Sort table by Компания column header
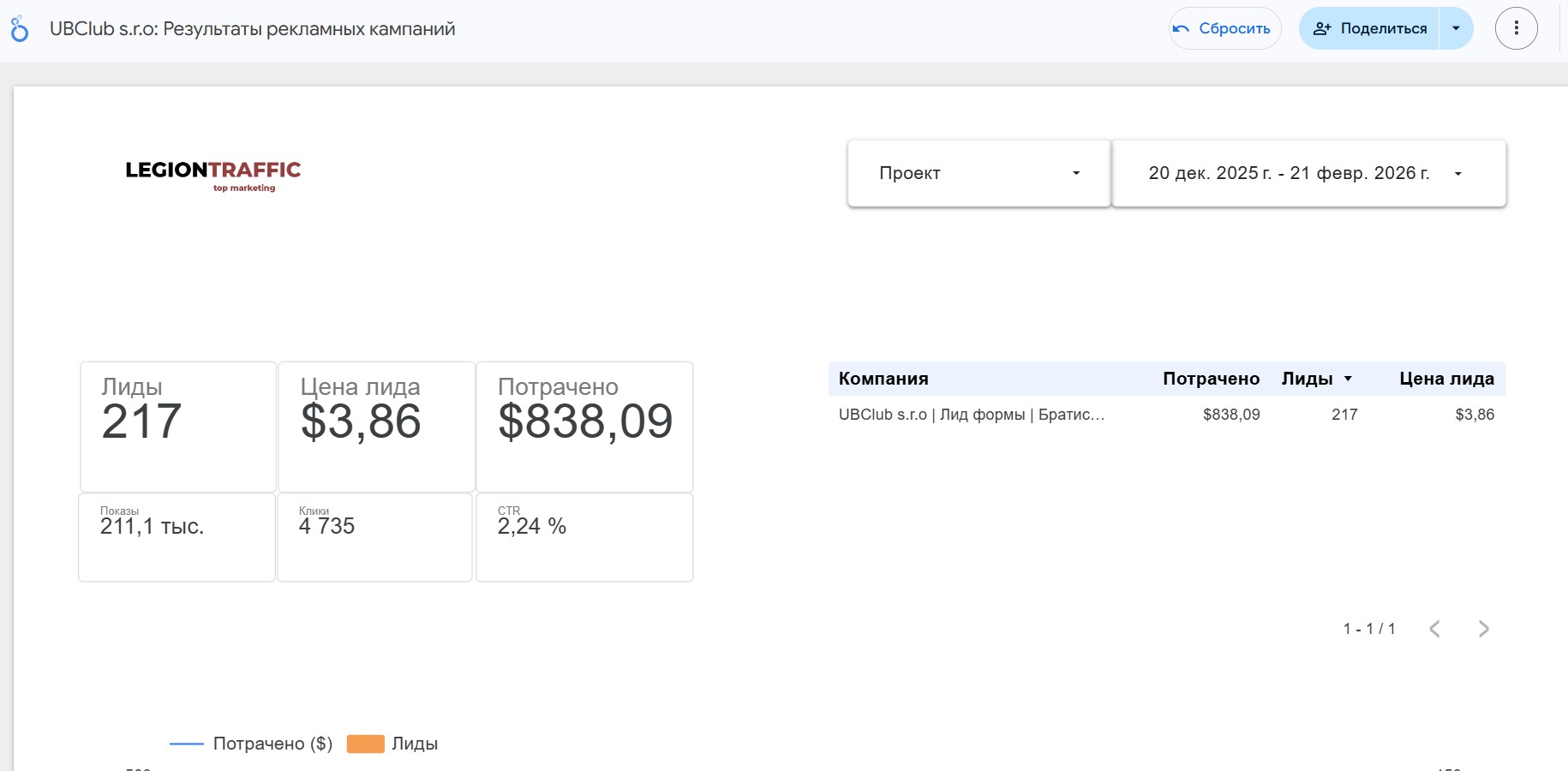This screenshot has width=1568, height=771. pyautogui.click(x=883, y=379)
